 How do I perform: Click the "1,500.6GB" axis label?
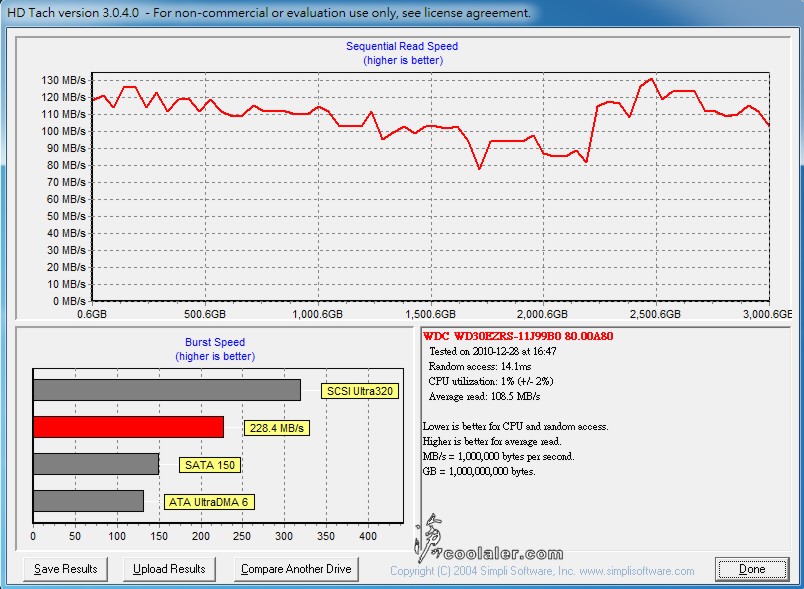pos(430,314)
